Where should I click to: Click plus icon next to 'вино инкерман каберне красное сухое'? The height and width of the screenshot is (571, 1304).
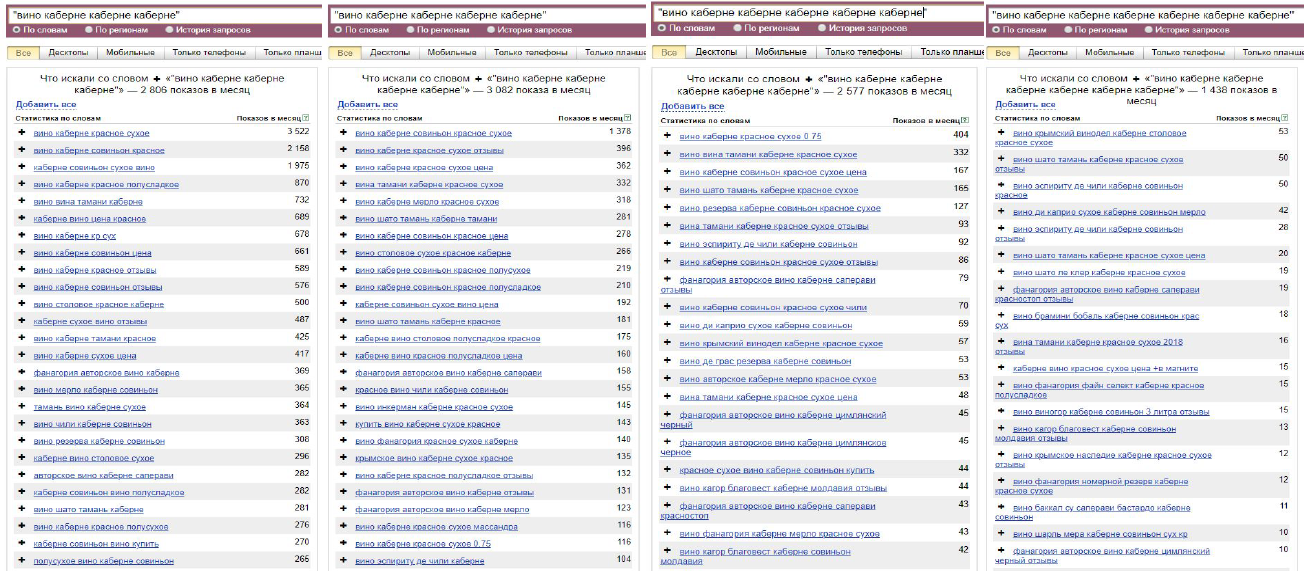click(344, 407)
